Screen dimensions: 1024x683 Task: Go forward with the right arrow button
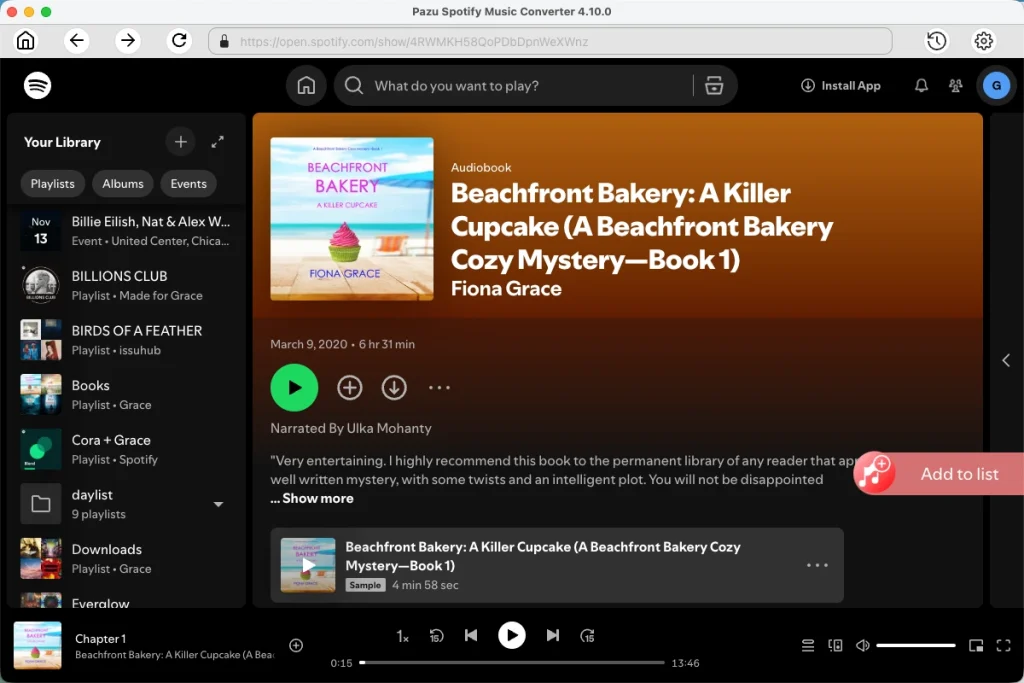pos(127,40)
